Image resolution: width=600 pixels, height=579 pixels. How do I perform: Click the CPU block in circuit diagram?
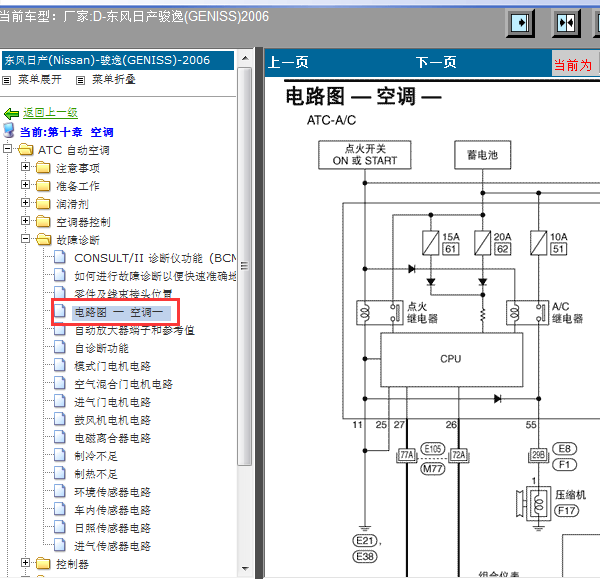click(x=451, y=359)
